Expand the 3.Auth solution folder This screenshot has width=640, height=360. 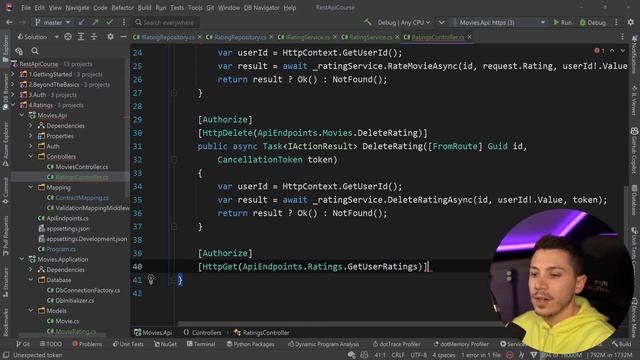click(x=13, y=95)
